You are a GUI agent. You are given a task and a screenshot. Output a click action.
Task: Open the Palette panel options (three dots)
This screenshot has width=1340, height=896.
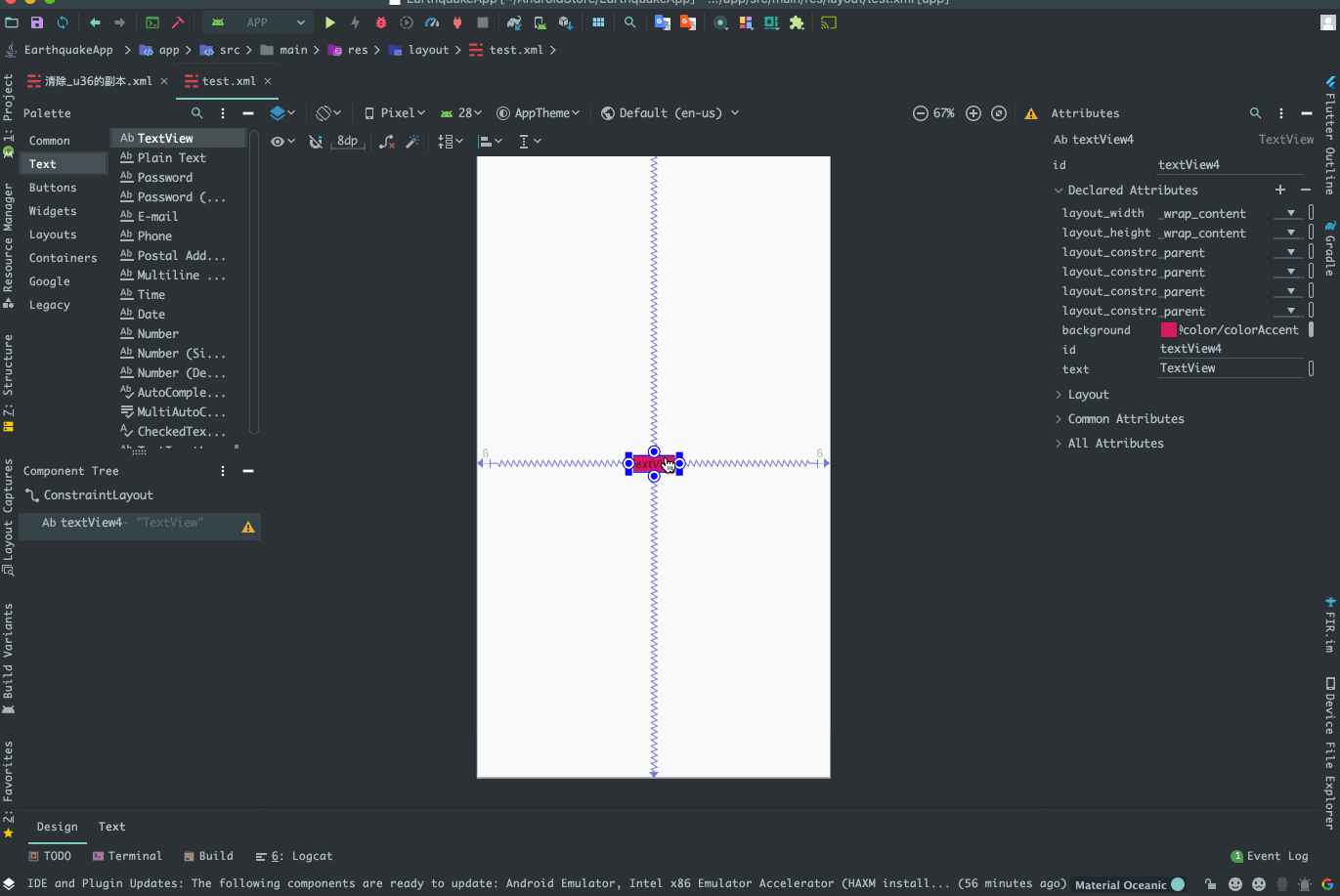pyautogui.click(x=223, y=113)
